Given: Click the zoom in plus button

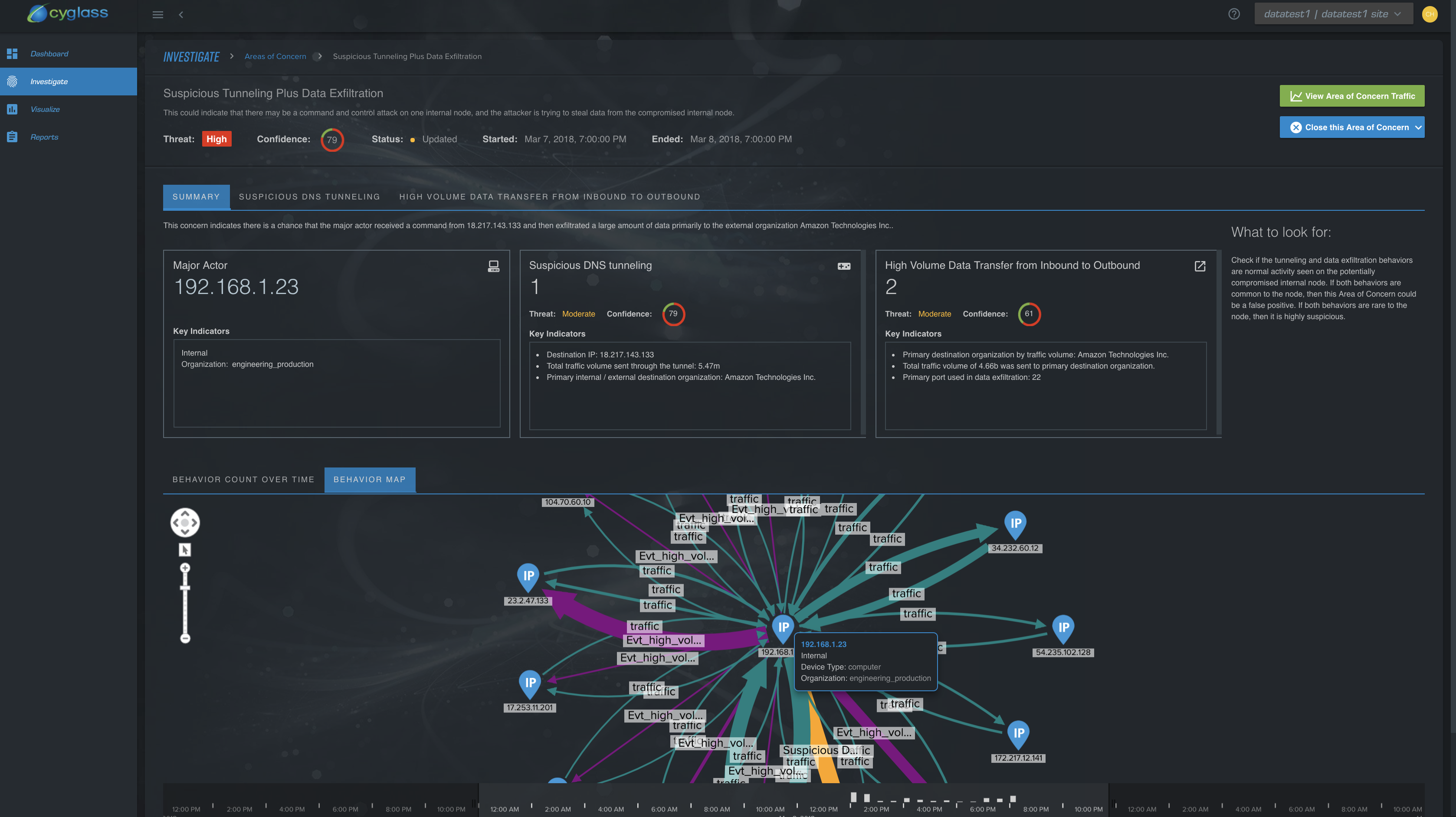Looking at the screenshot, I should (185, 568).
